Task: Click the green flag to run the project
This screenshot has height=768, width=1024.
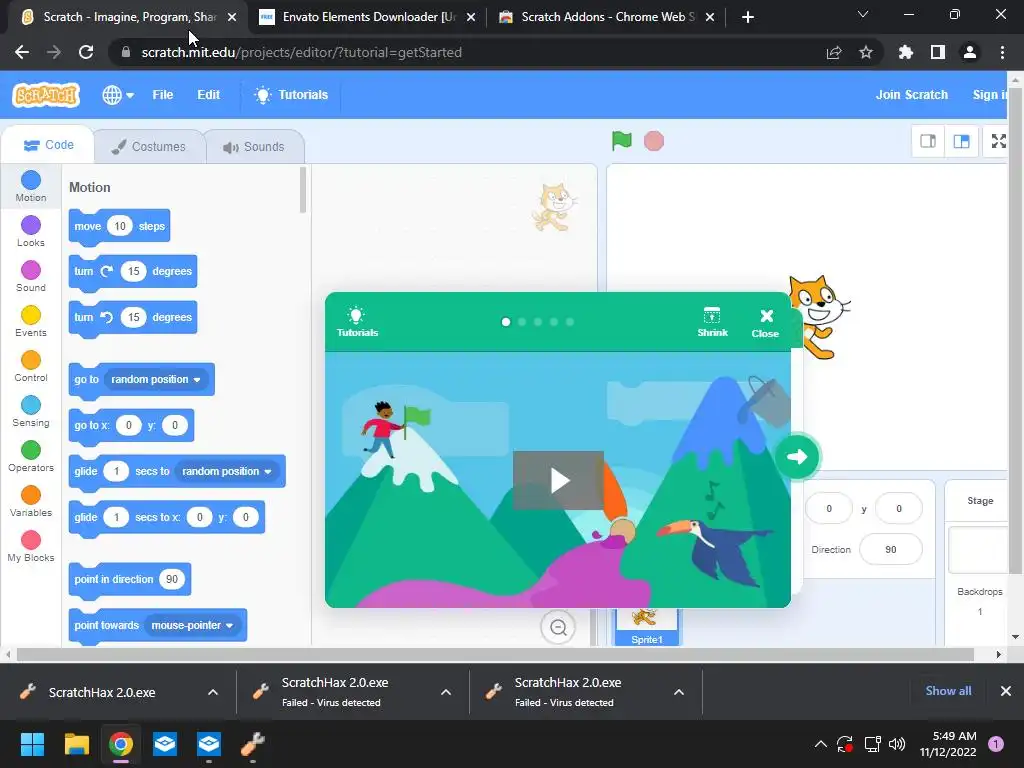Action: [622, 140]
